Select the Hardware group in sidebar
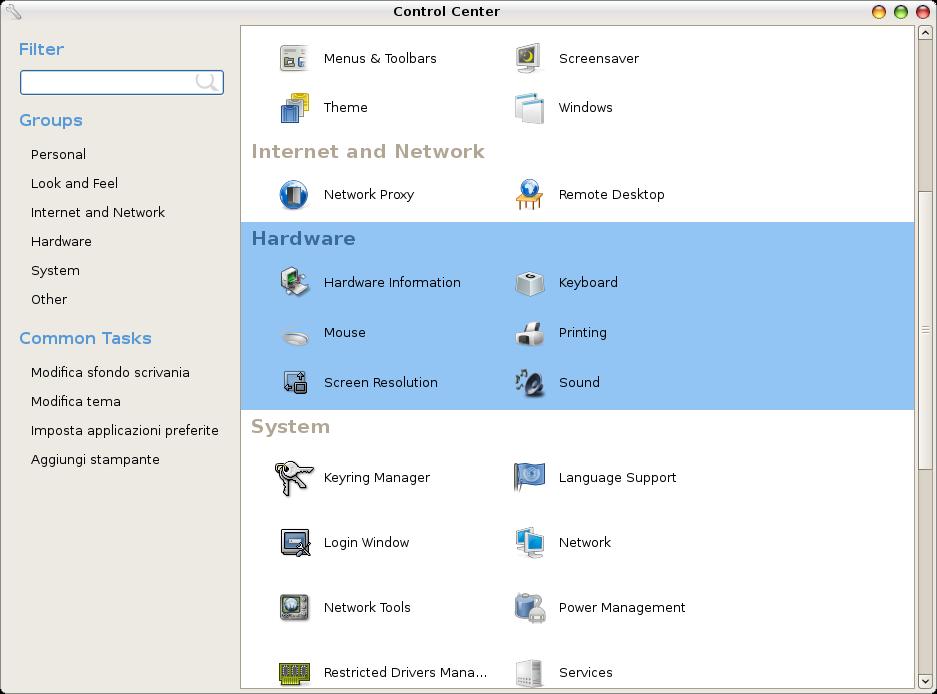Image resolution: width=937 pixels, height=694 pixels. pos(61,241)
